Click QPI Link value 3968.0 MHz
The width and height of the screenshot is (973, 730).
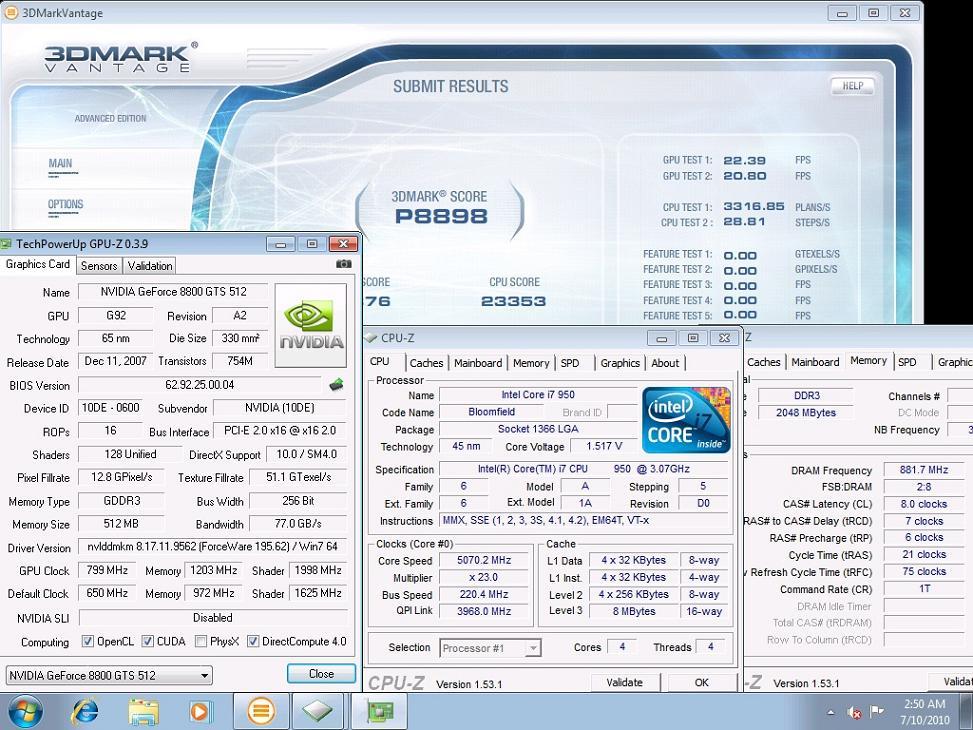coord(484,611)
